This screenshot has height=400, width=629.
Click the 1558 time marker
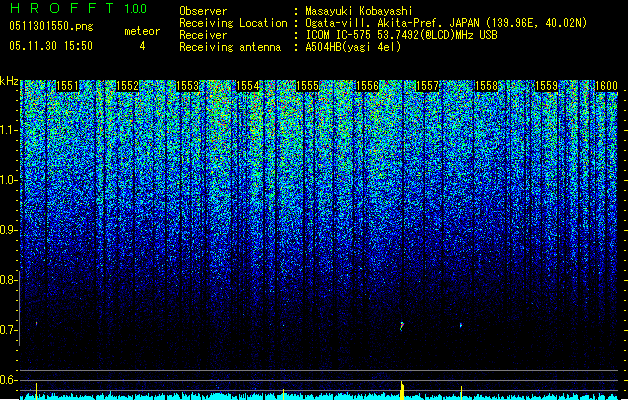coord(486,86)
